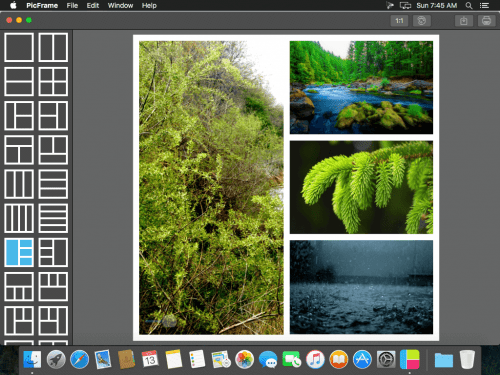Click the print toolbar button
This screenshot has height=375, width=500.
click(x=486, y=21)
